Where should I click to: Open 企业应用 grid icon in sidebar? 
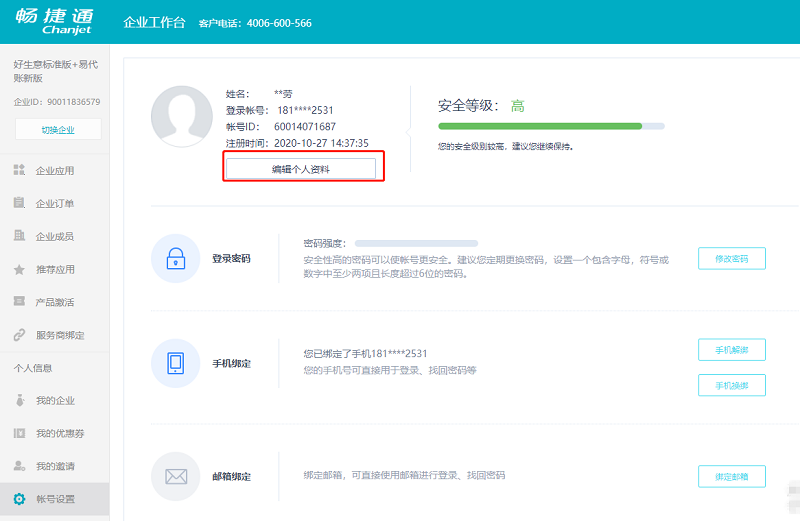[x=19, y=170]
